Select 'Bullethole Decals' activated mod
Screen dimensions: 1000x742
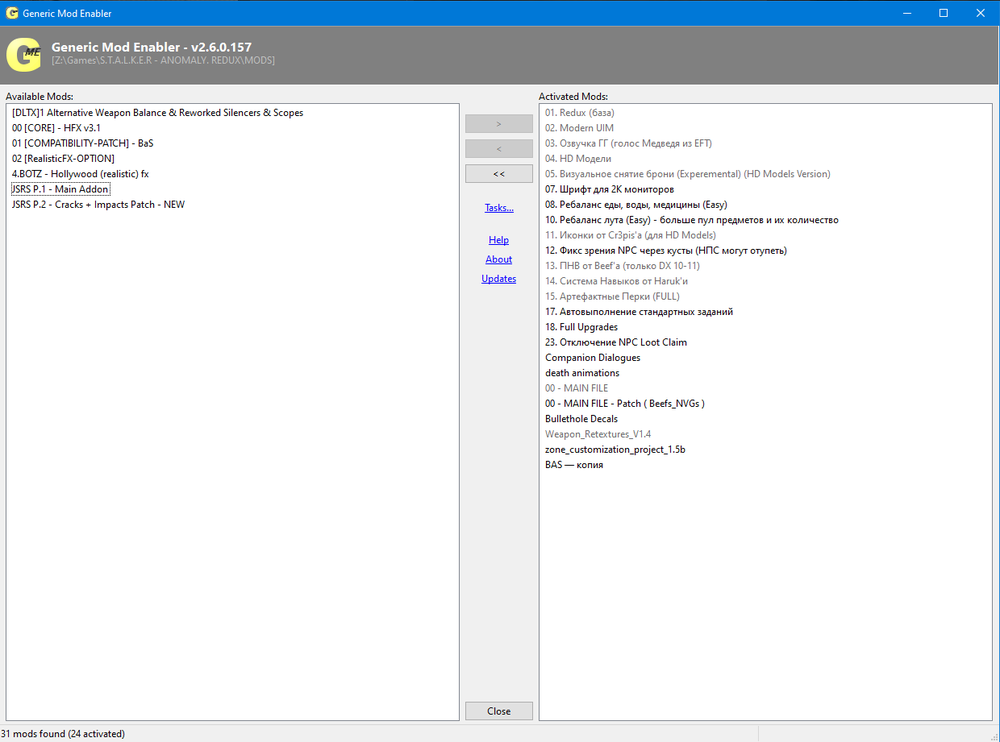[581, 419]
